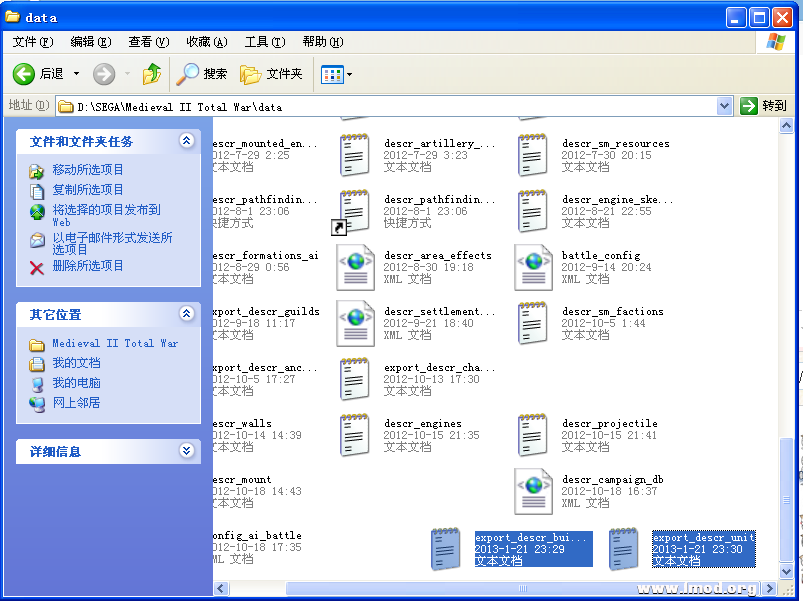
Task: Click the 转到 (Go) button
Action: (764, 106)
